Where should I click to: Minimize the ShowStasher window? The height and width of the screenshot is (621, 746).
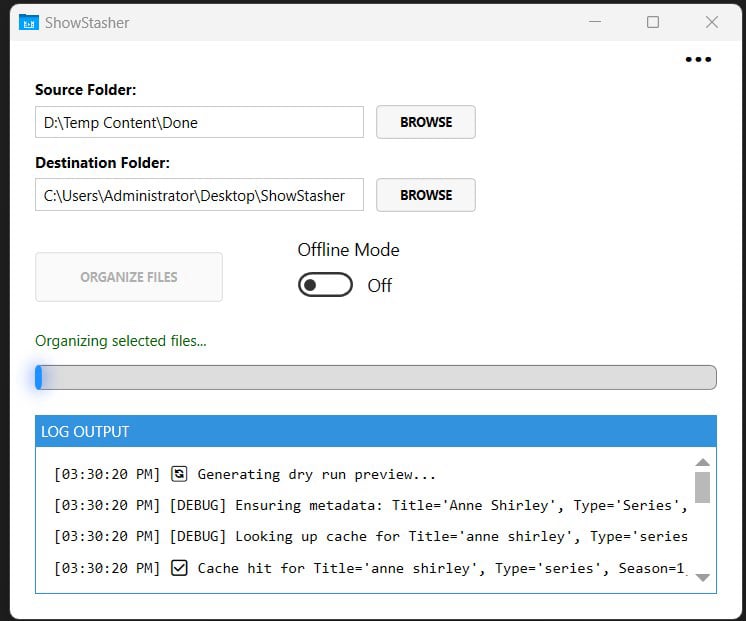[595, 22]
